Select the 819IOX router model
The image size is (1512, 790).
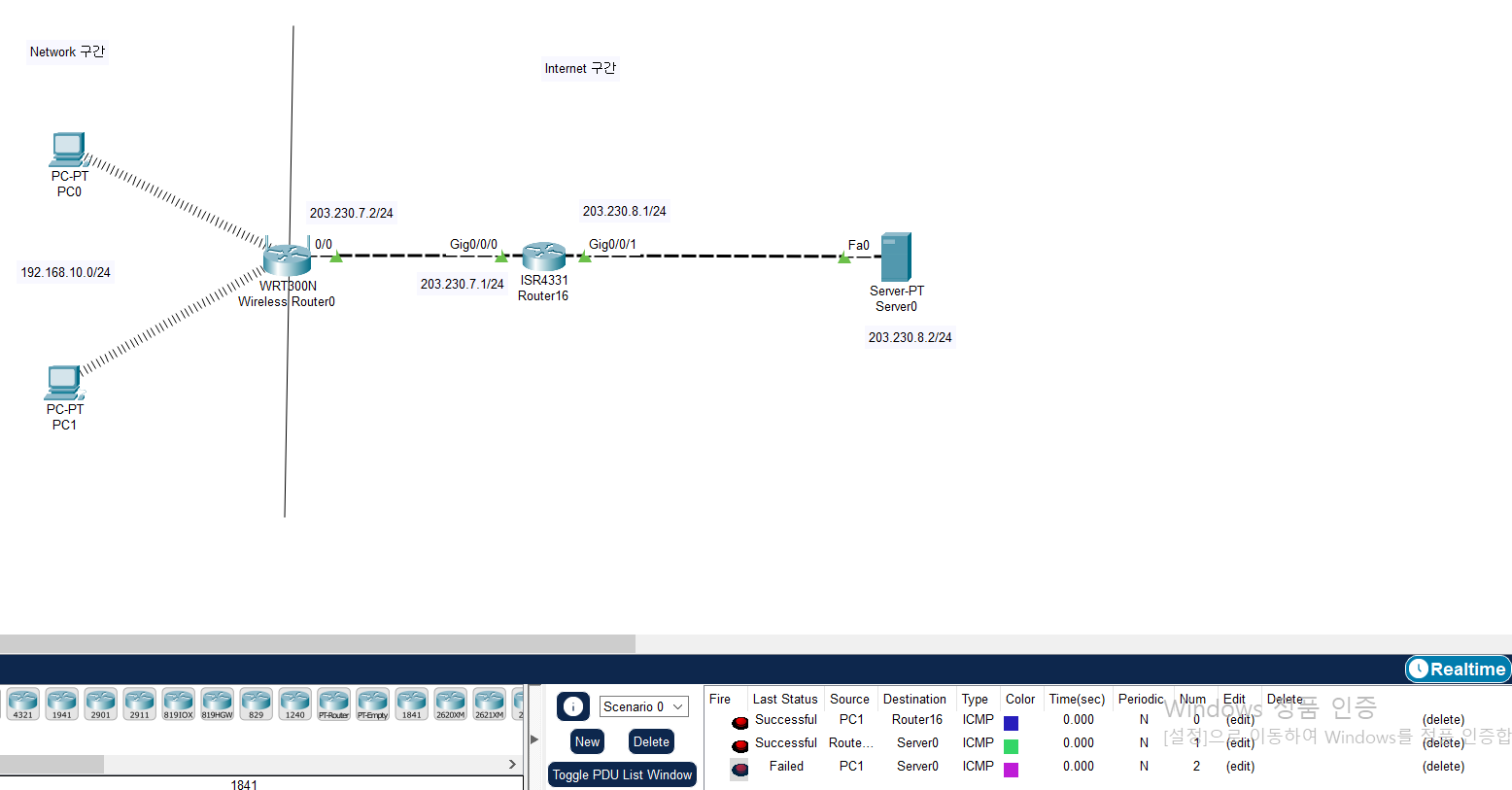tap(178, 704)
